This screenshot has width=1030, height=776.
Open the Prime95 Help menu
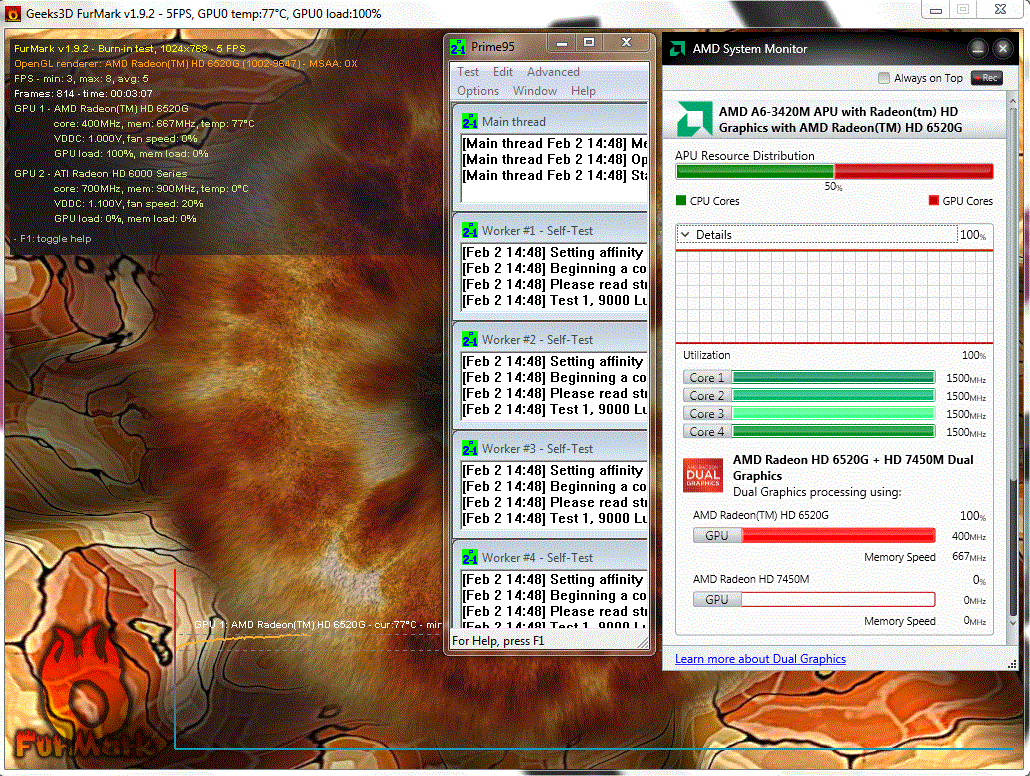(x=583, y=91)
